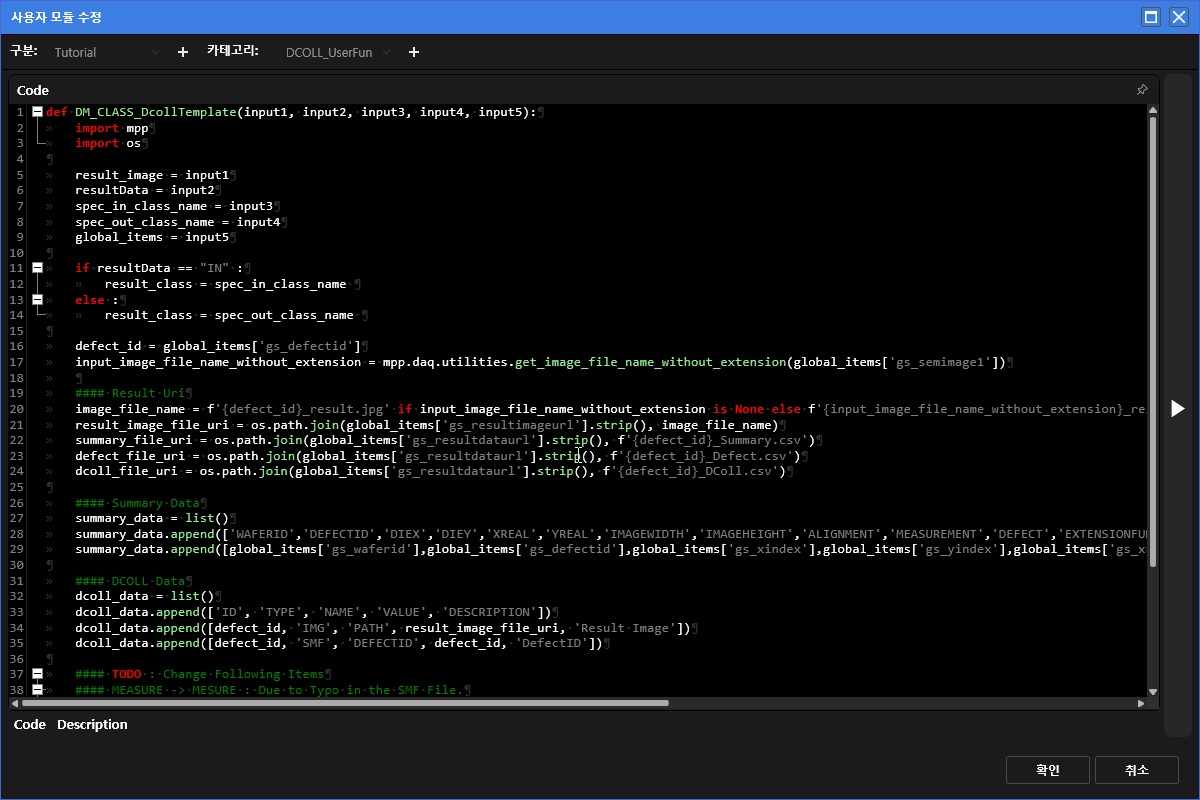Pin the Code panel using the pin icon
Screen dimensions: 1200x800
[1142, 90]
